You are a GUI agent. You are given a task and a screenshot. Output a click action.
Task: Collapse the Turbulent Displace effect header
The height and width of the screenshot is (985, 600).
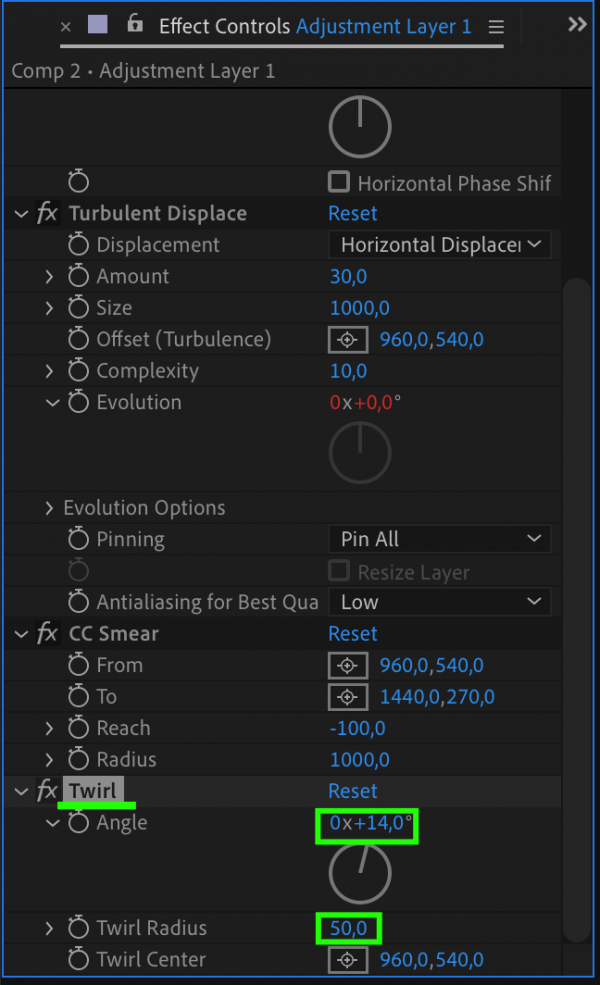[18, 213]
